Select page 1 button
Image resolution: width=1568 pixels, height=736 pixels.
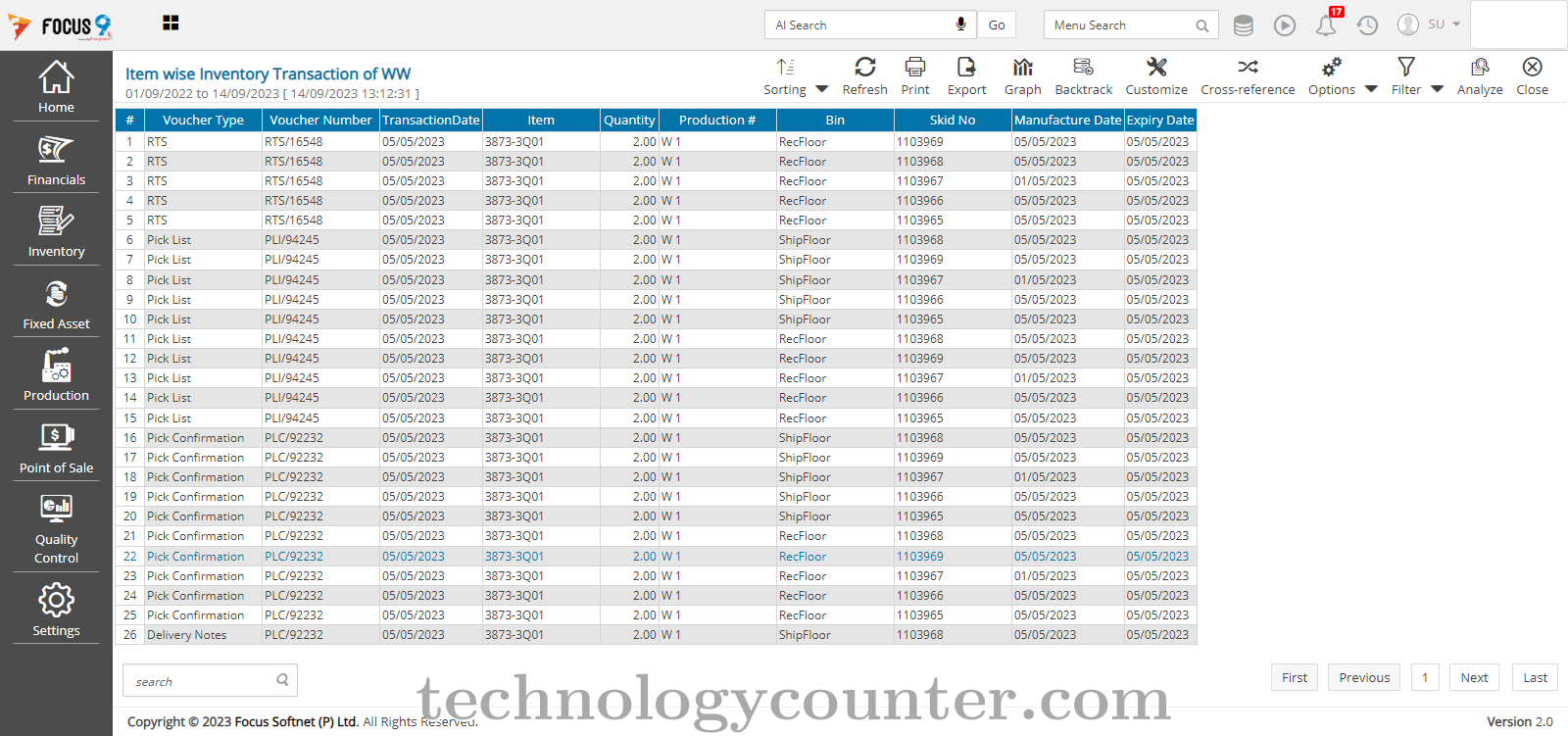tap(1425, 677)
